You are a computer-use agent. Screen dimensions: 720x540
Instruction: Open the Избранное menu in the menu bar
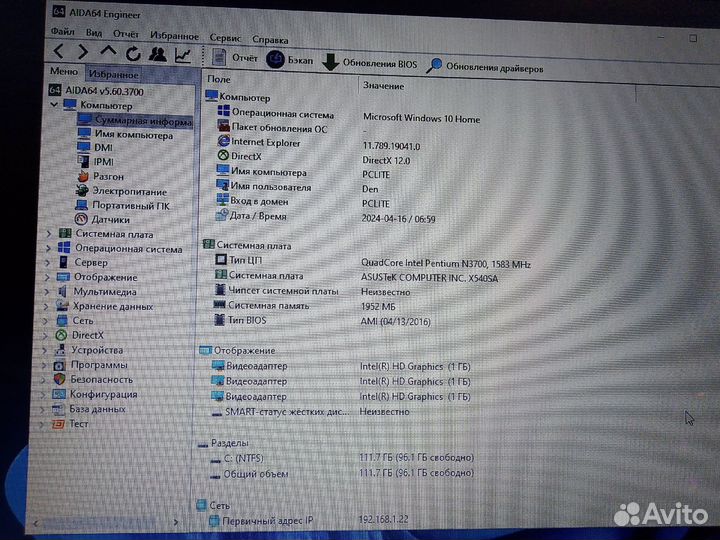174,36
